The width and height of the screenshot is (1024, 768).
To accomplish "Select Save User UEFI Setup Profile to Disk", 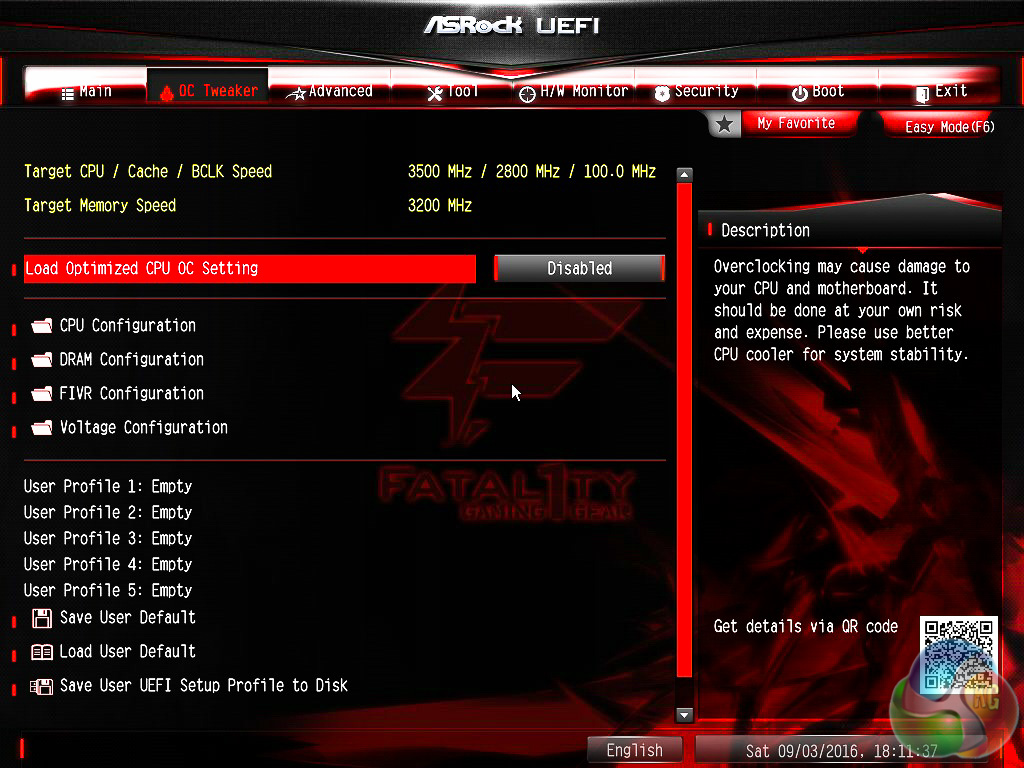I will point(204,685).
